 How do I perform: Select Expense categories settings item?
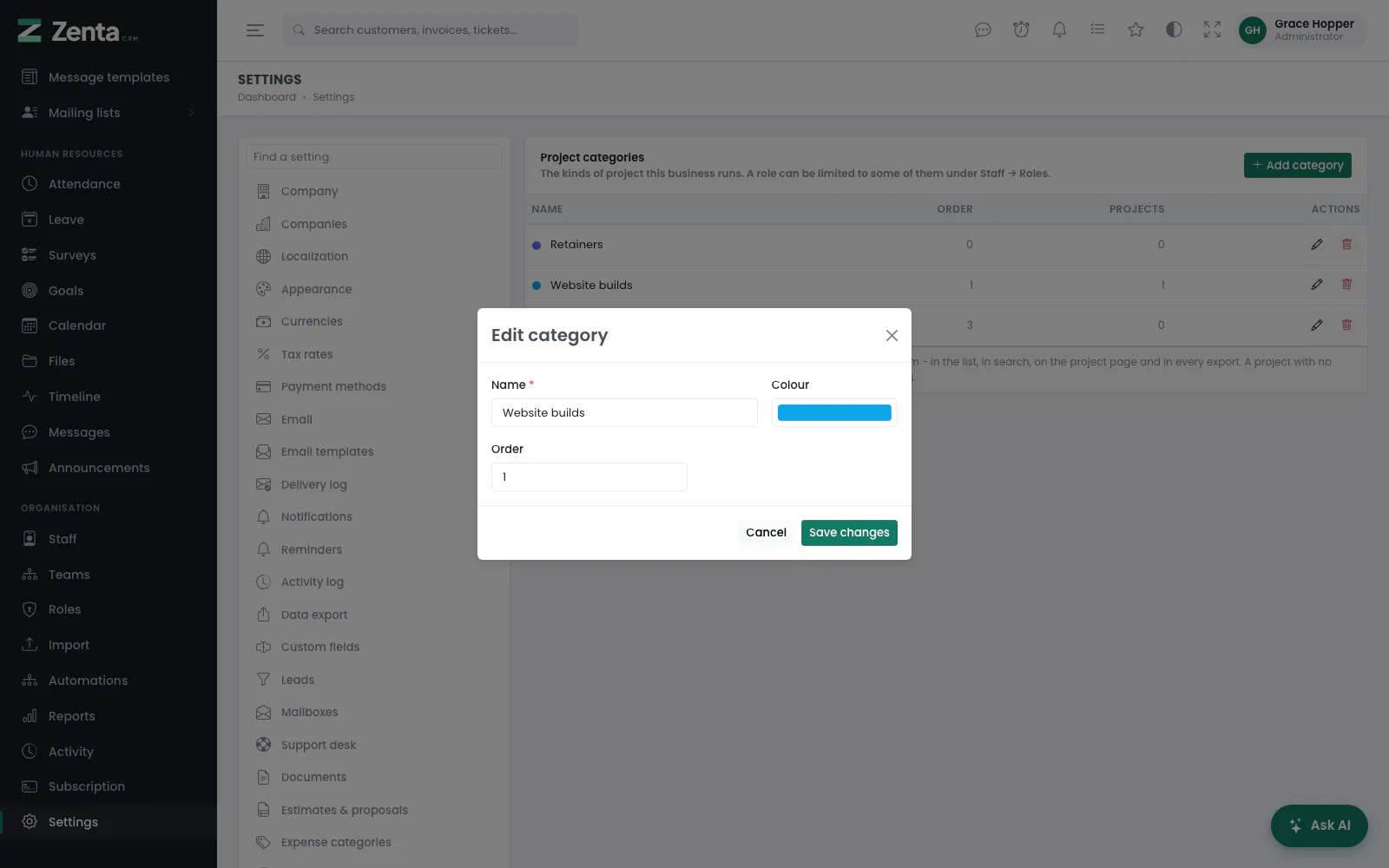click(374, 842)
